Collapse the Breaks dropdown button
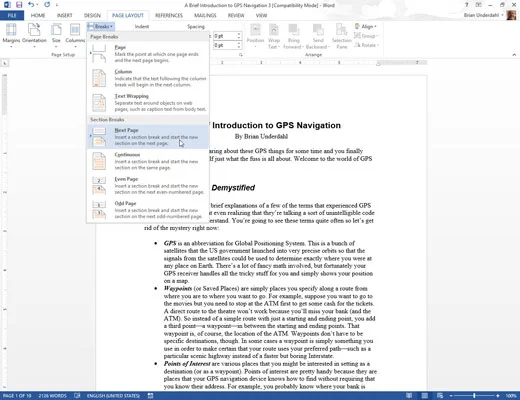Image resolution: width=520 pixels, height=400 pixels. point(100,26)
